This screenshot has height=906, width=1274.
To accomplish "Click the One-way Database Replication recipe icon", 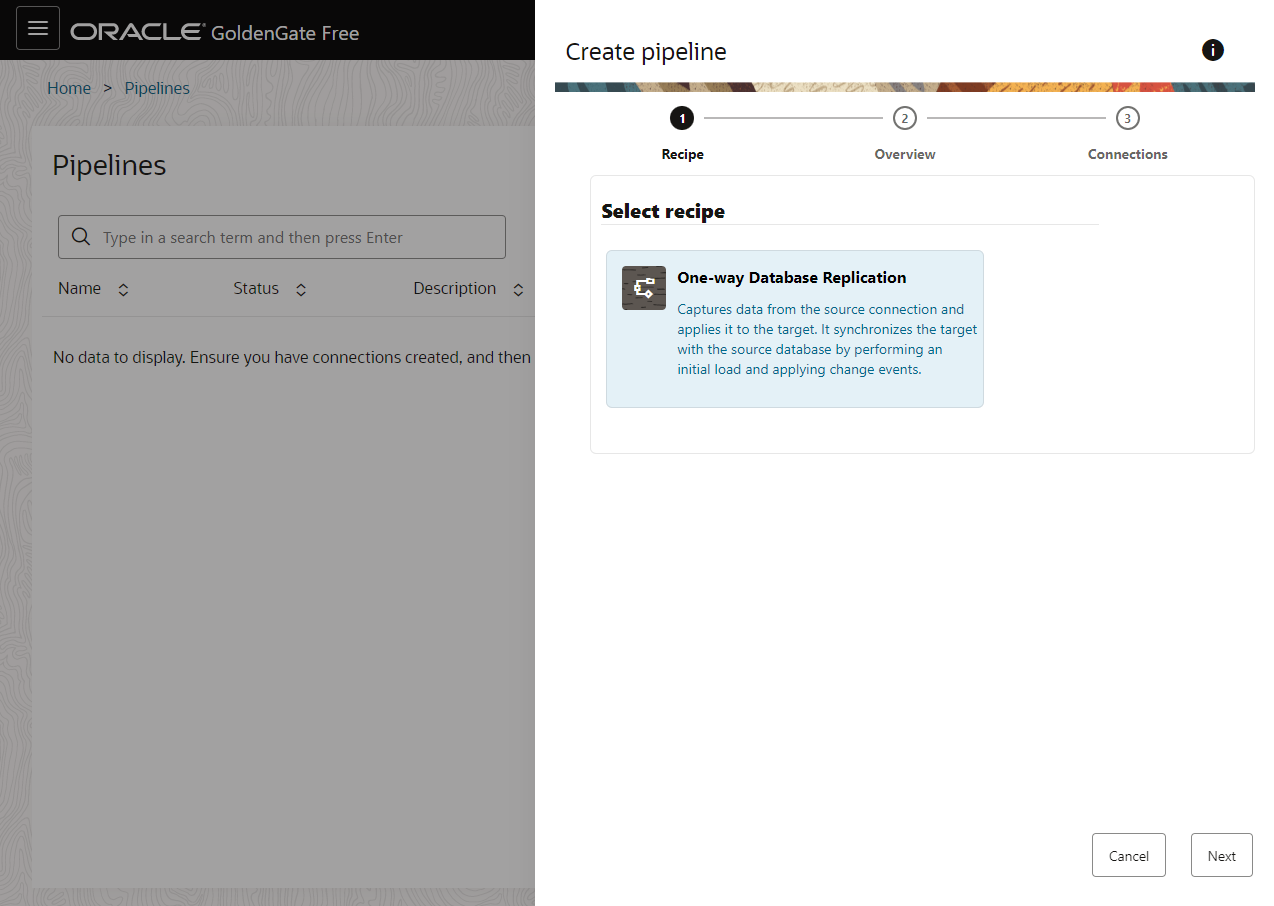I will pyautogui.click(x=643, y=288).
